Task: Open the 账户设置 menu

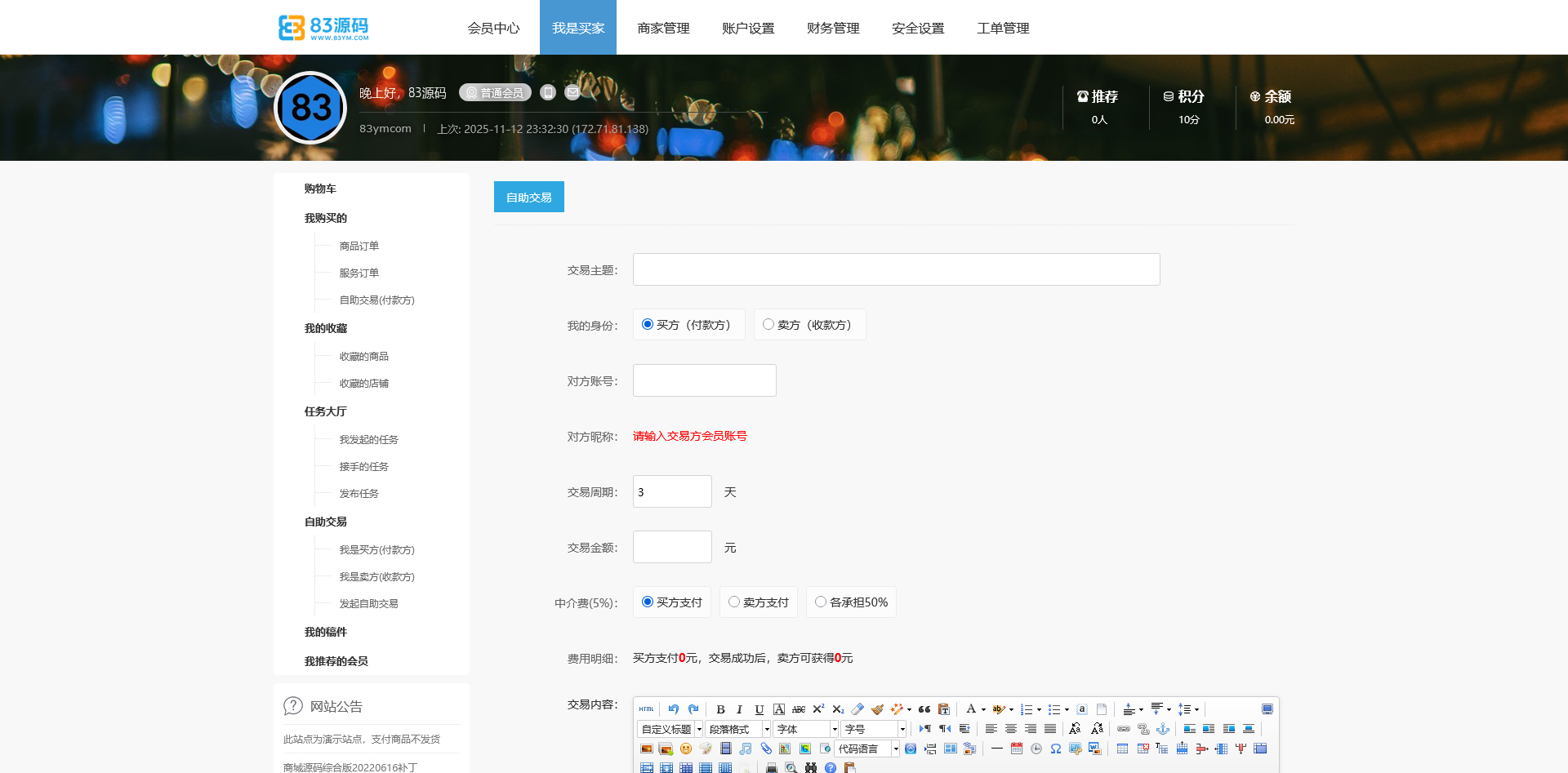Action: [748, 28]
